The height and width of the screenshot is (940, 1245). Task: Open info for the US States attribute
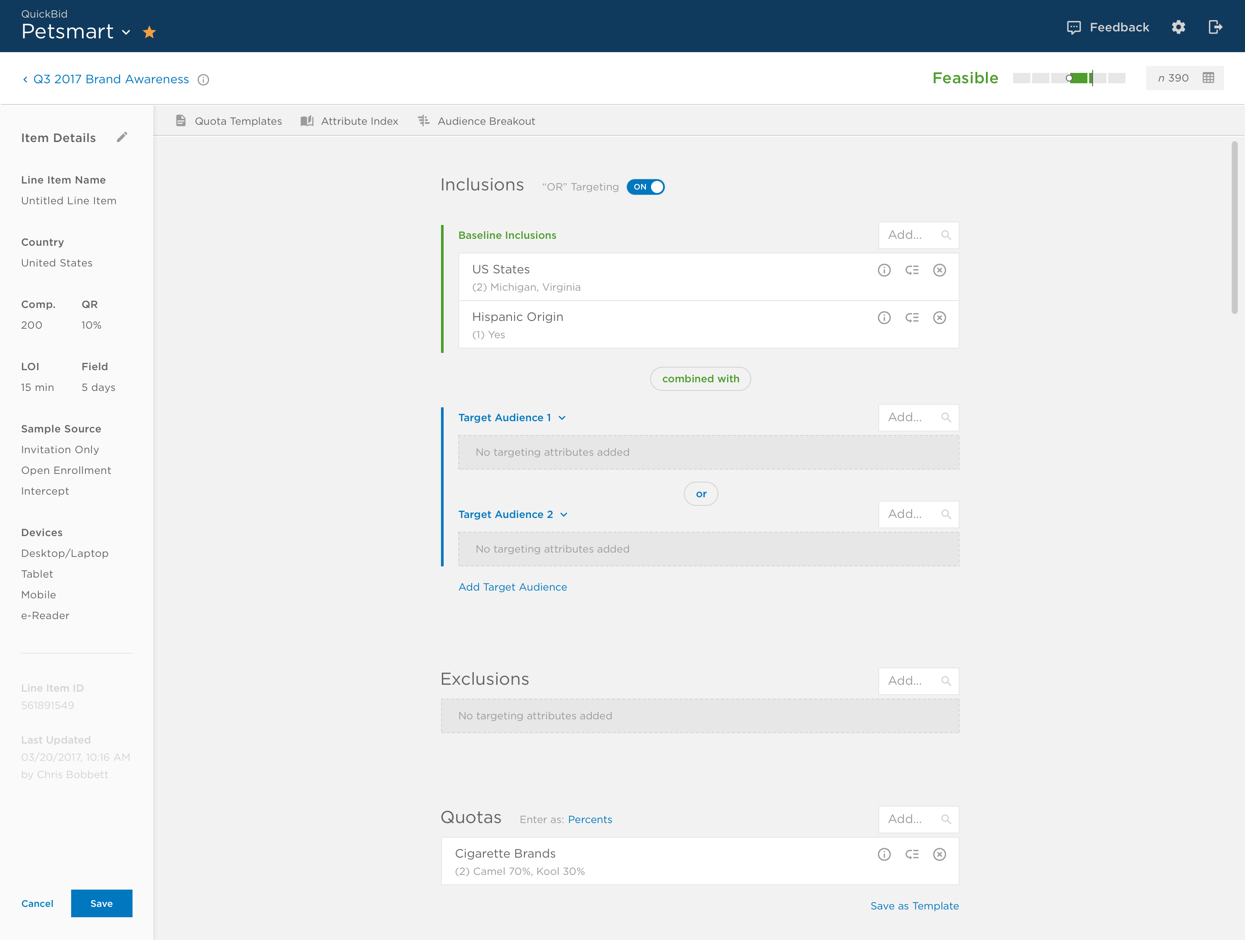884,269
